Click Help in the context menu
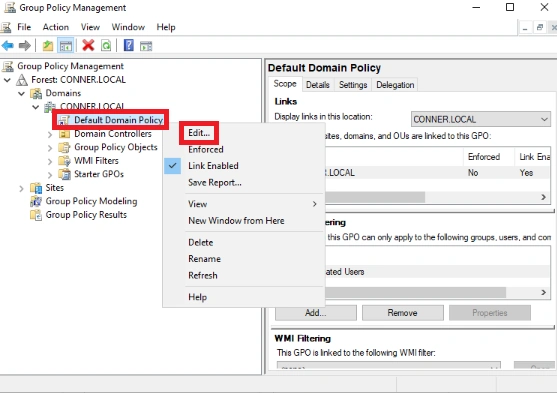 (x=197, y=297)
